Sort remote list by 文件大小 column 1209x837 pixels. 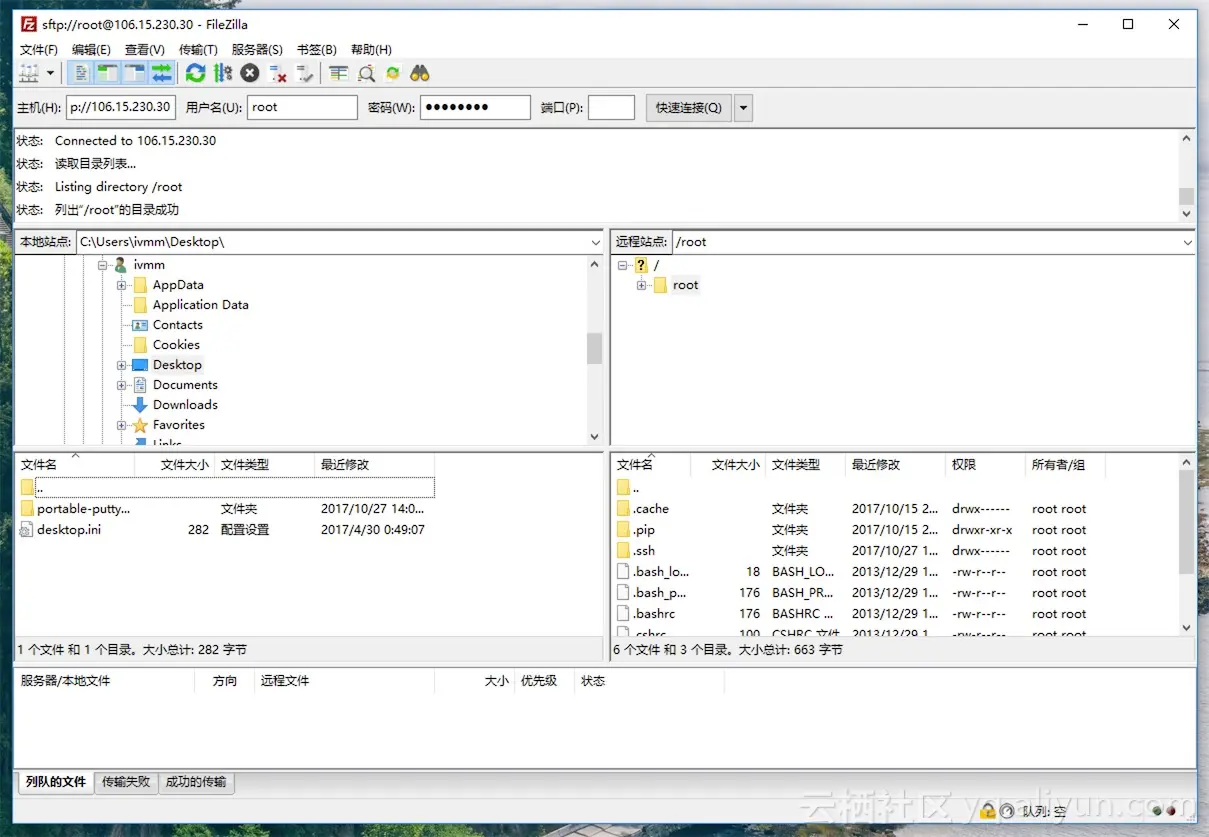point(728,465)
